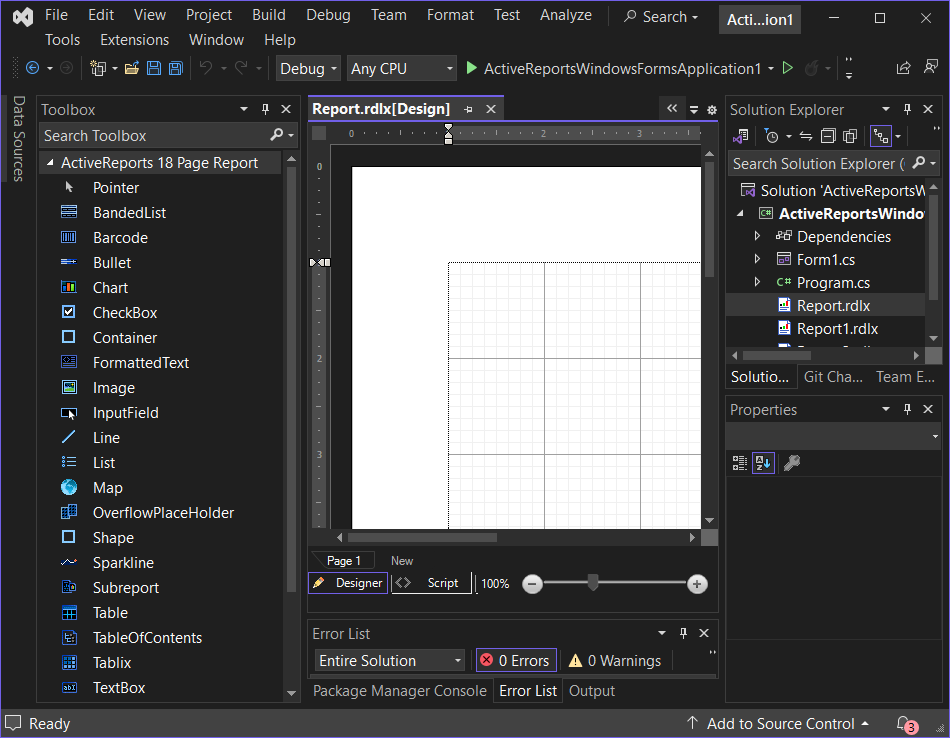950x738 pixels.
Task: Select the Barcode toolbox item
Action: [120, 238]
